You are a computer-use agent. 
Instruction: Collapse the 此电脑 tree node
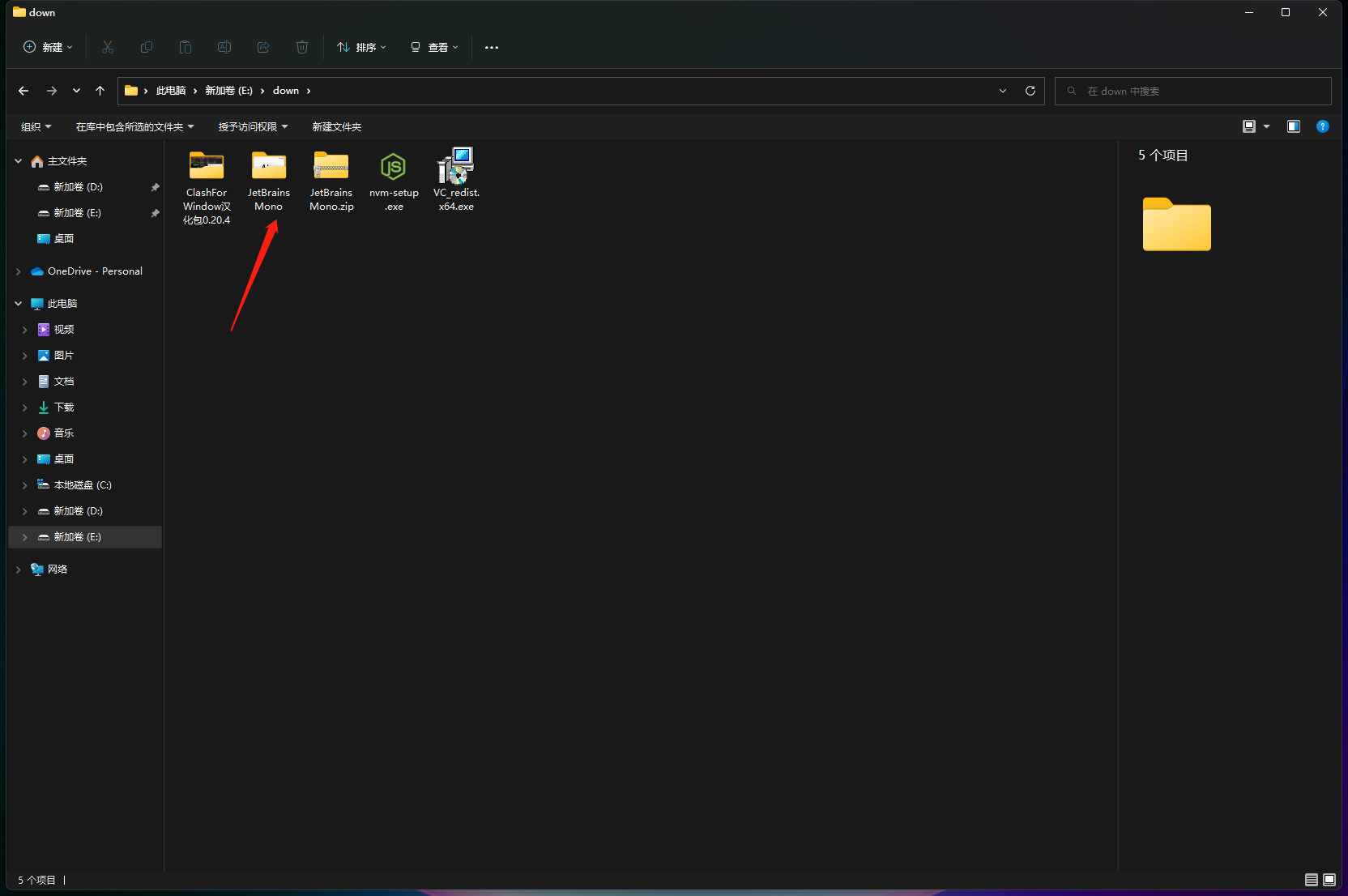(19, 304)
